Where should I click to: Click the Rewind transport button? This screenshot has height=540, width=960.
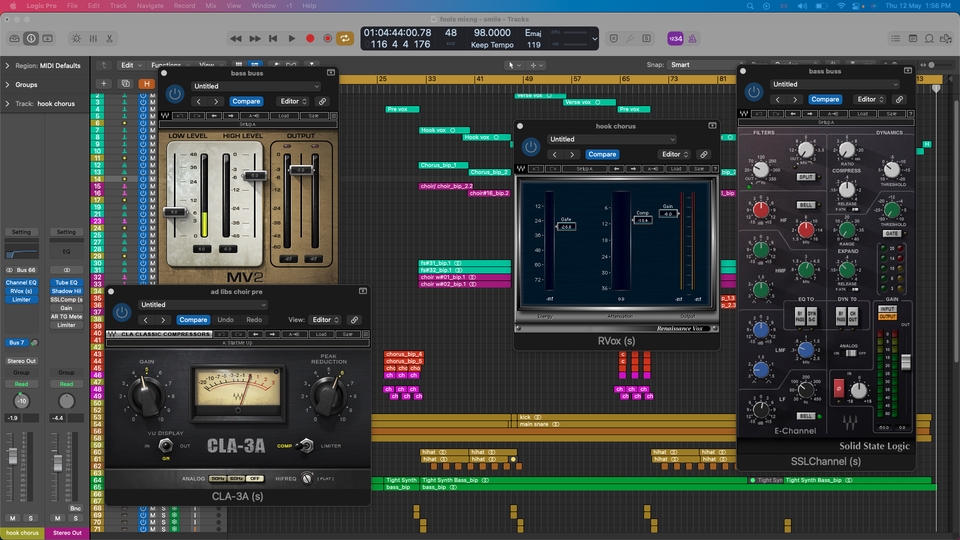tap(236, 39)
